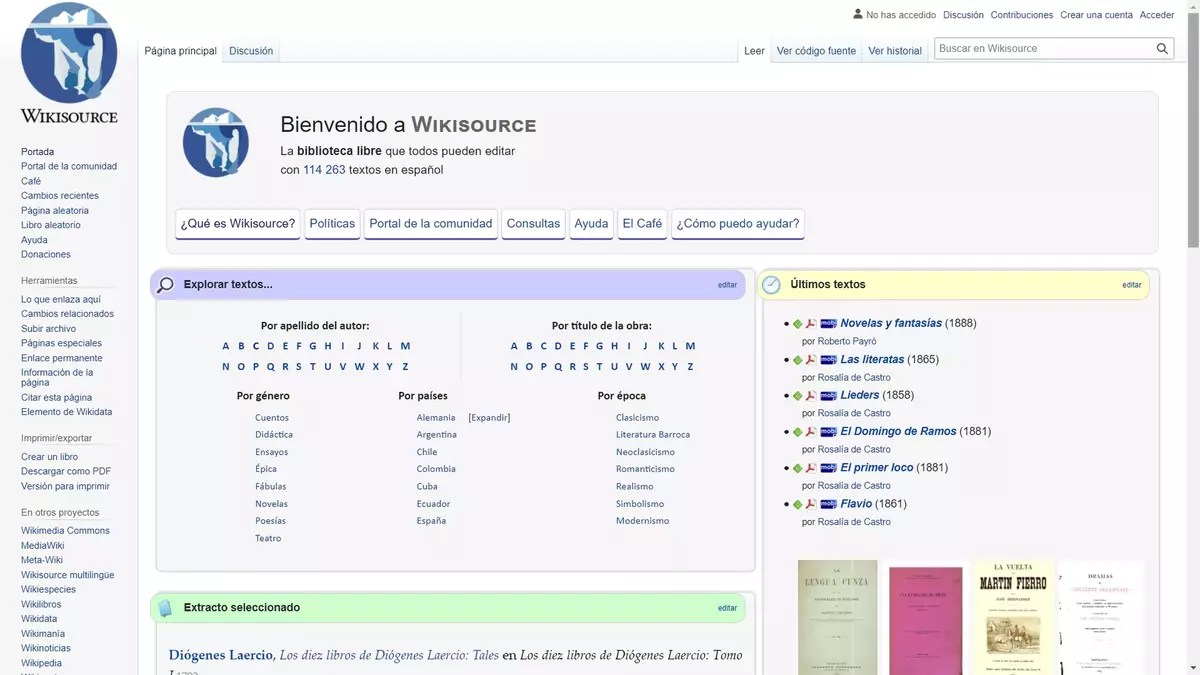Open the 'Diógenes Laercio' author link
Screen dimensions: 1200x675
220,656
